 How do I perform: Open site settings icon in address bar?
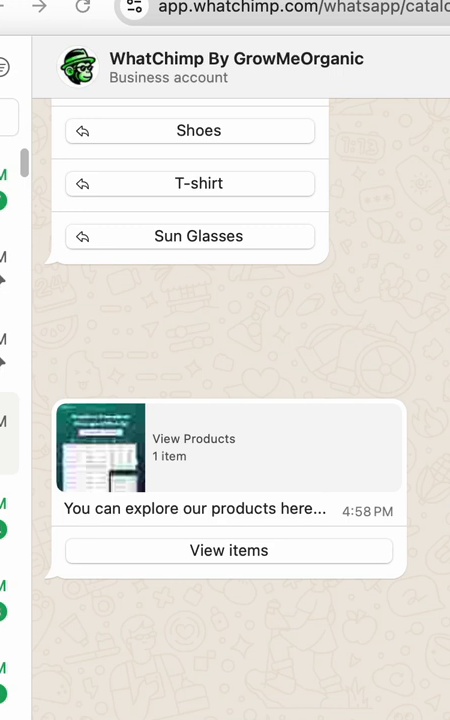pos(135,6)
